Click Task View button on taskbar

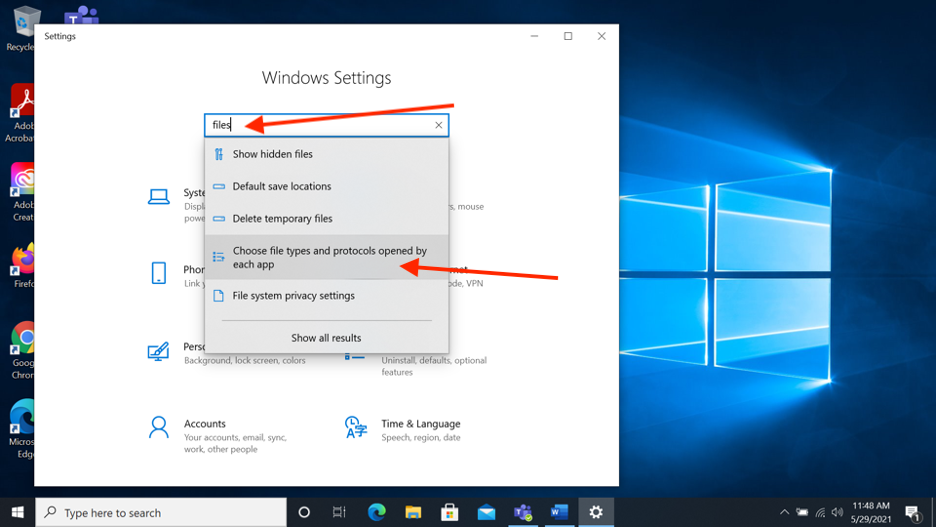tap(339, 512)
